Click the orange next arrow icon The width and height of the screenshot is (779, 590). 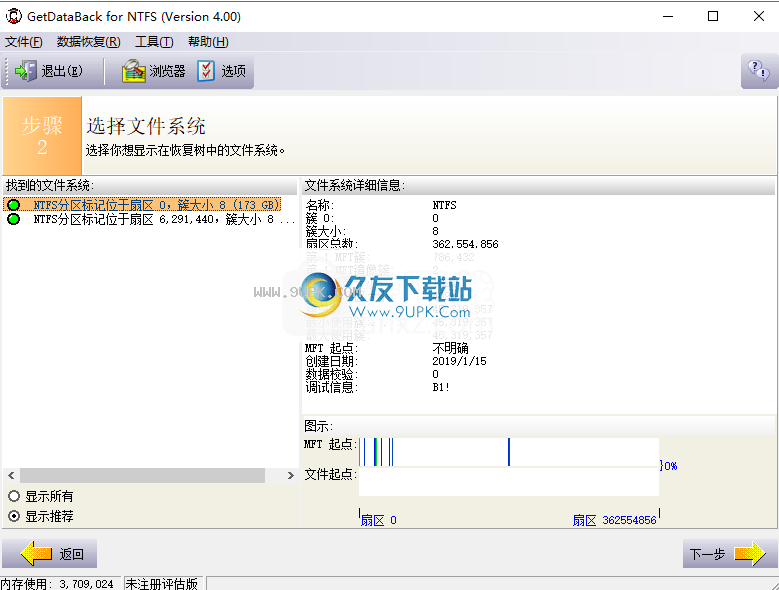[x=750, y=553]
